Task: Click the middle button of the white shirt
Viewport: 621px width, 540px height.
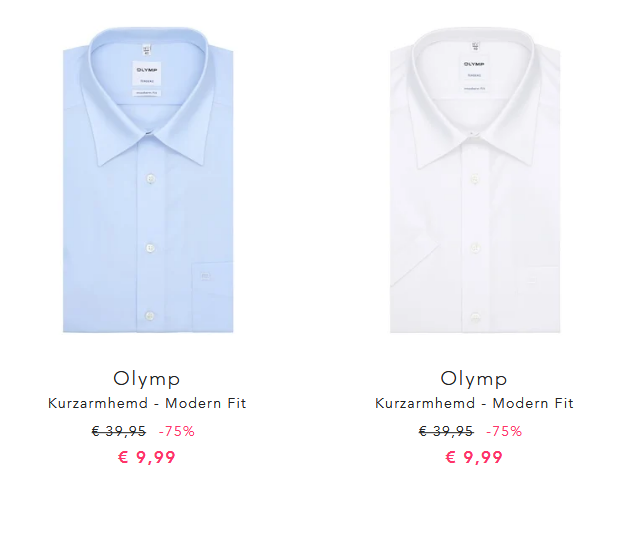Action: tap(475, 248)
